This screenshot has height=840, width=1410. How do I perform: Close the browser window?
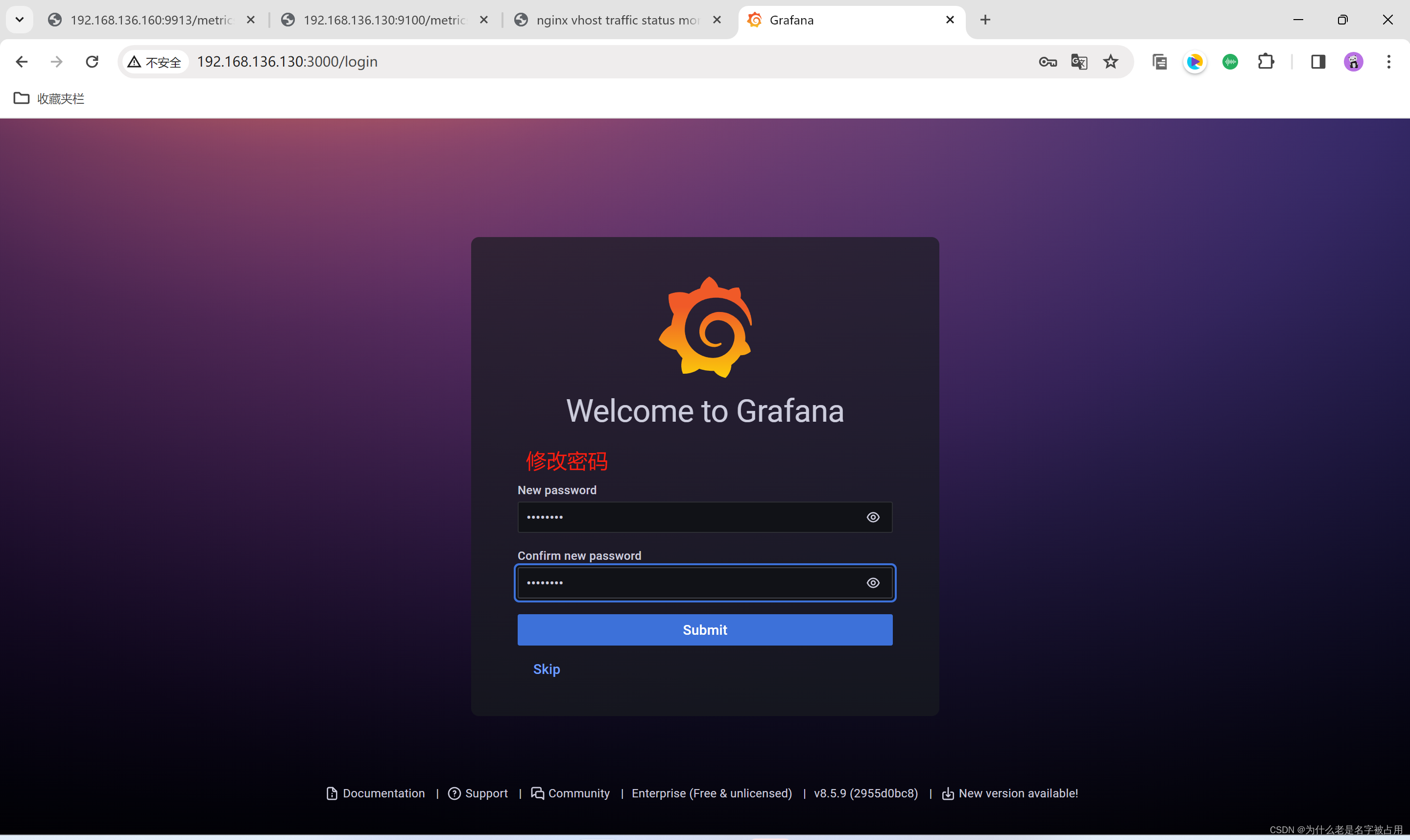coord(1388,21)
